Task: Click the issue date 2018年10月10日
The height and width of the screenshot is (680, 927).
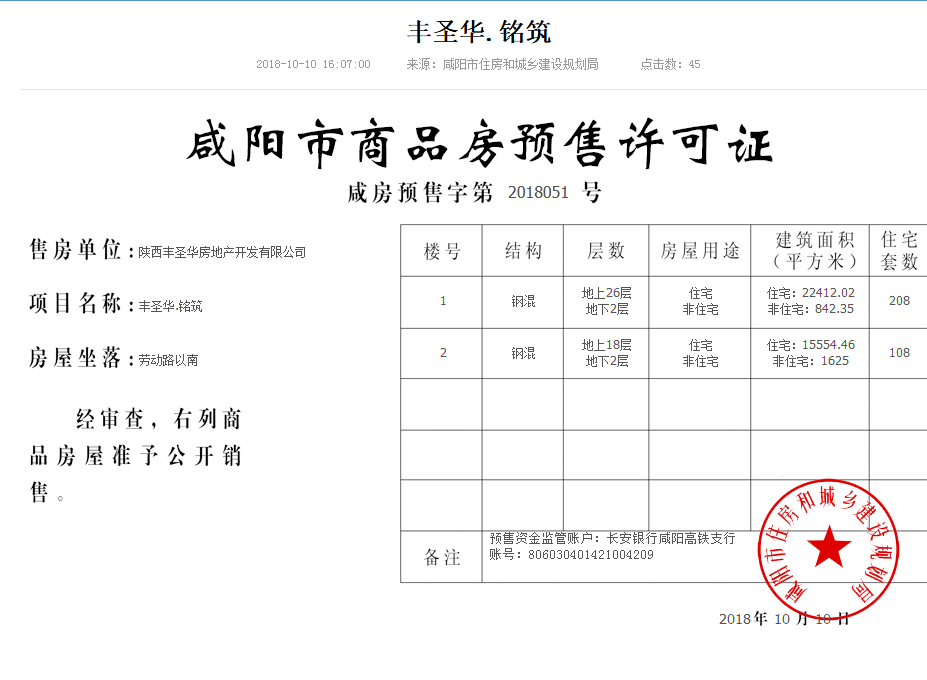Action: (x=784, y=619)
